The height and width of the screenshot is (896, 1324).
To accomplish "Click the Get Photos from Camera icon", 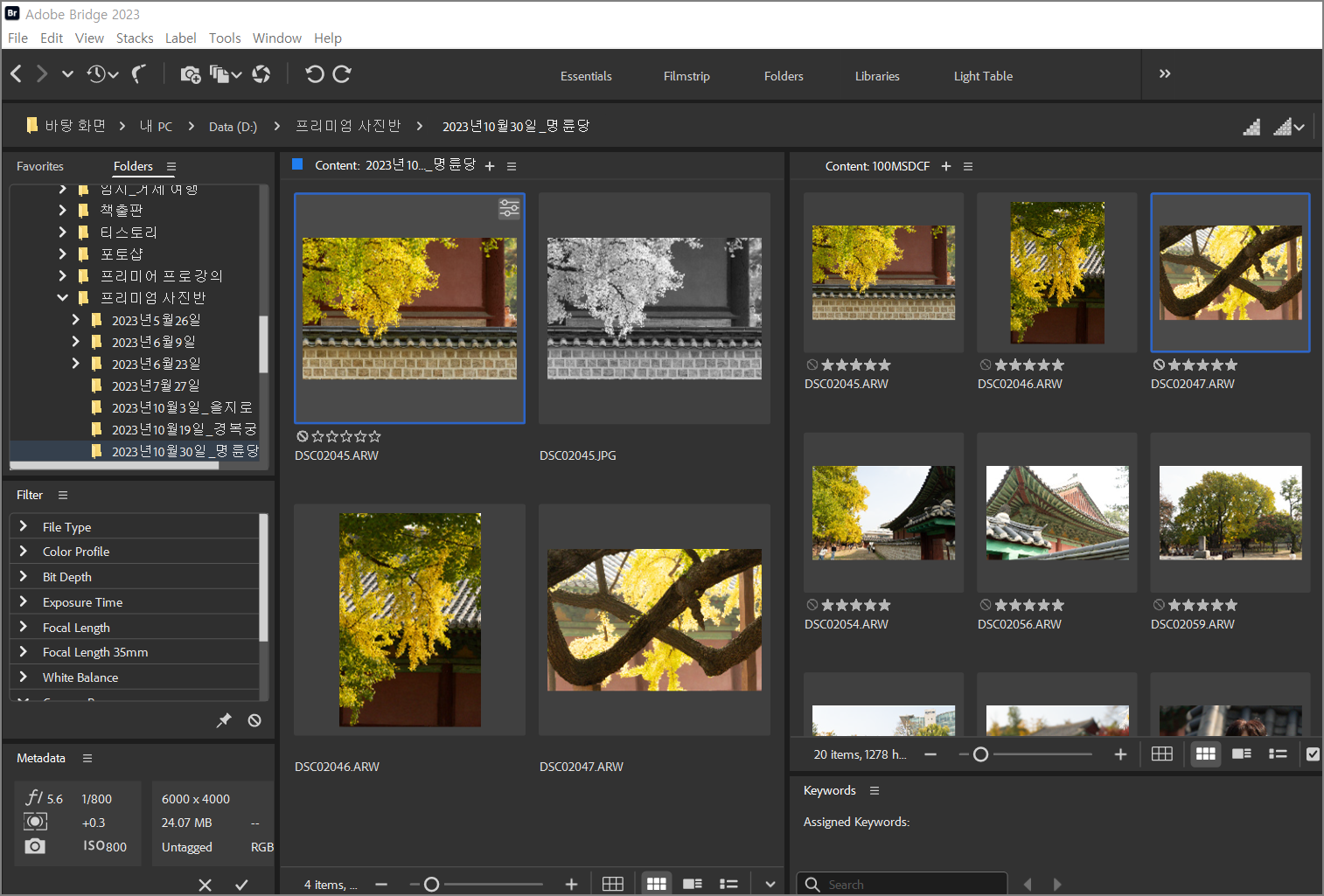I will [x=190, y=74].
